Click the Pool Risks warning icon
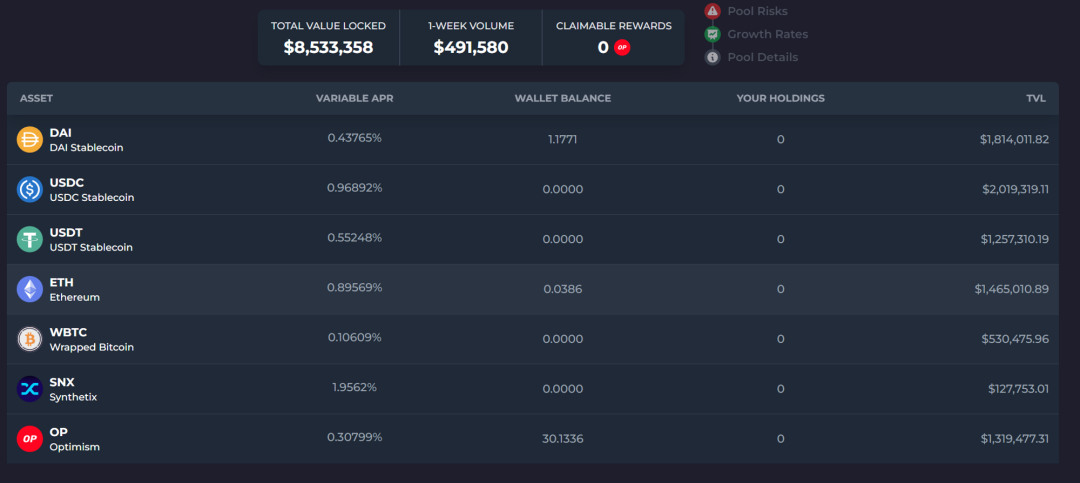 (x=712, y=11)
